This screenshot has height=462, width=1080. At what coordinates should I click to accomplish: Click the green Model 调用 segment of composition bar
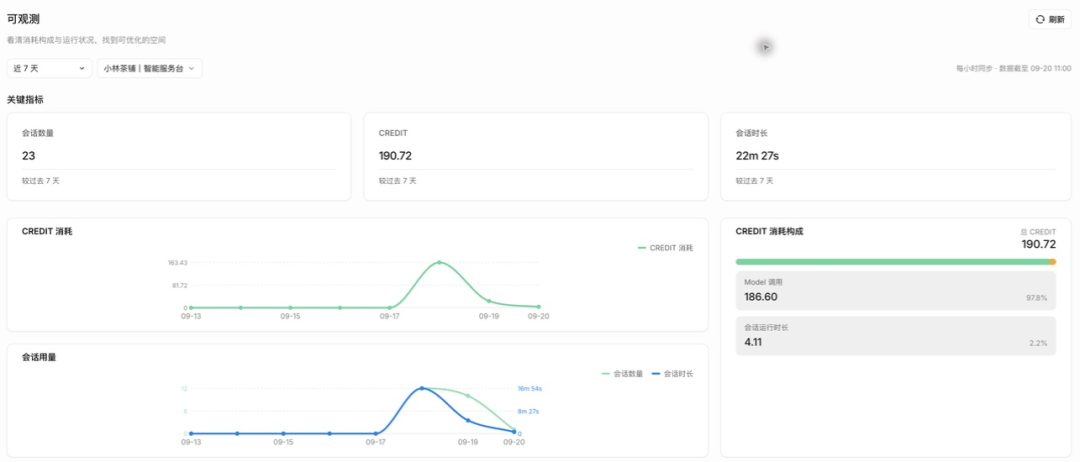coord(892,262)
